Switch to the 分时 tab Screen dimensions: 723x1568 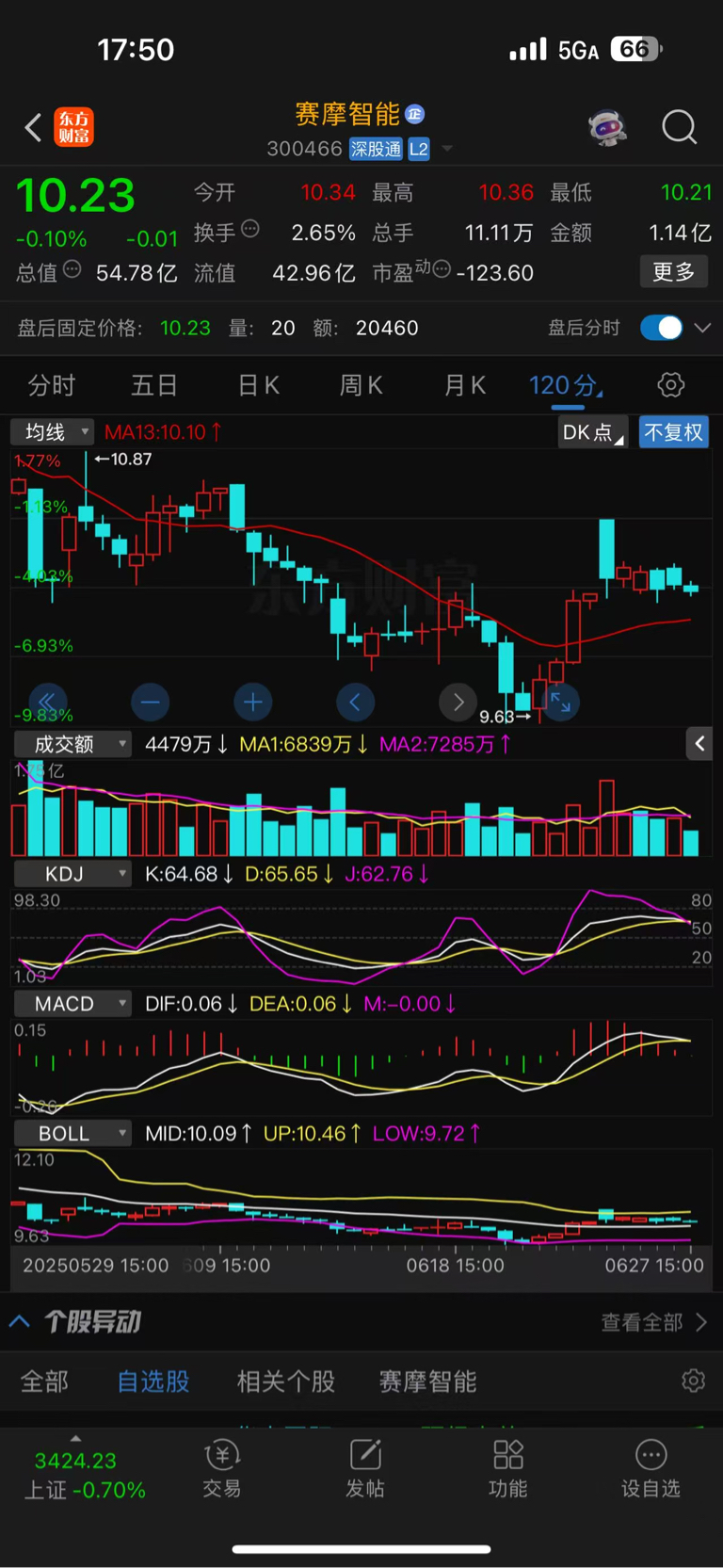tap(52, 385)
